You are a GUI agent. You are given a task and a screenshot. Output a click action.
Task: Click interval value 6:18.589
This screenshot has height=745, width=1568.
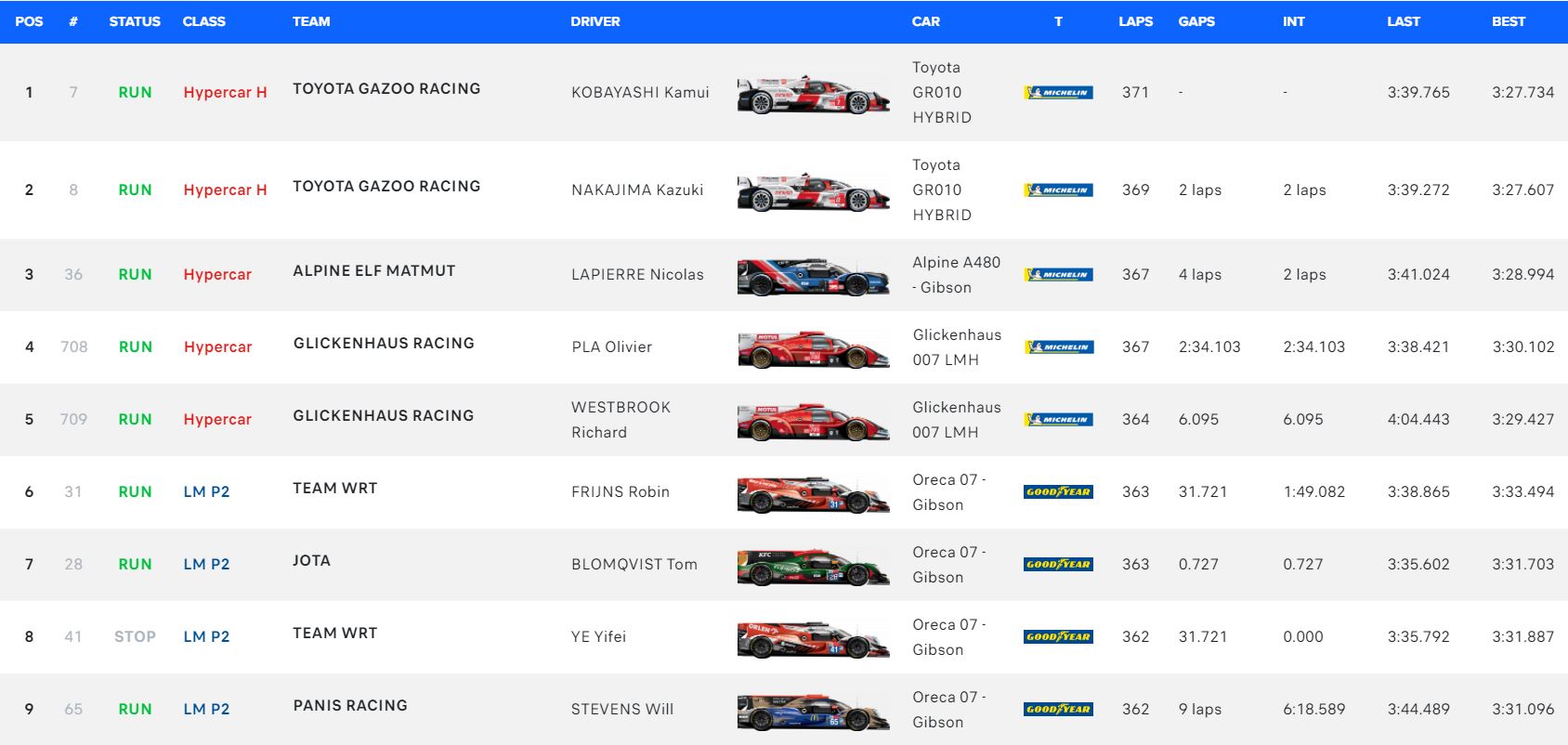(x=1313, y=710)
